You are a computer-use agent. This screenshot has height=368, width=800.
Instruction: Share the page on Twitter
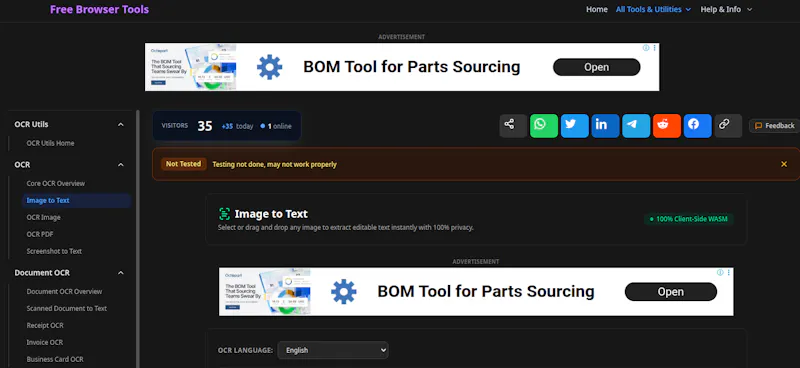coord(574,126)
